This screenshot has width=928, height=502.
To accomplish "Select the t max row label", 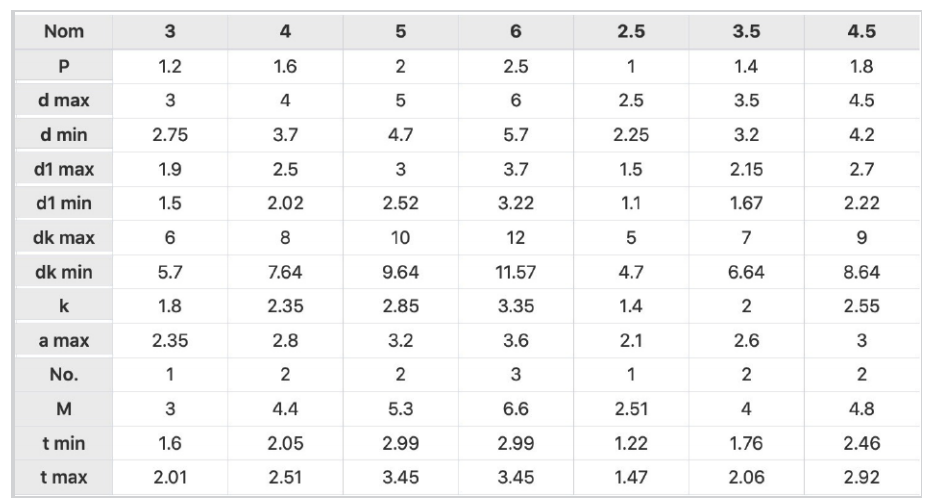I will click(63, 477).
